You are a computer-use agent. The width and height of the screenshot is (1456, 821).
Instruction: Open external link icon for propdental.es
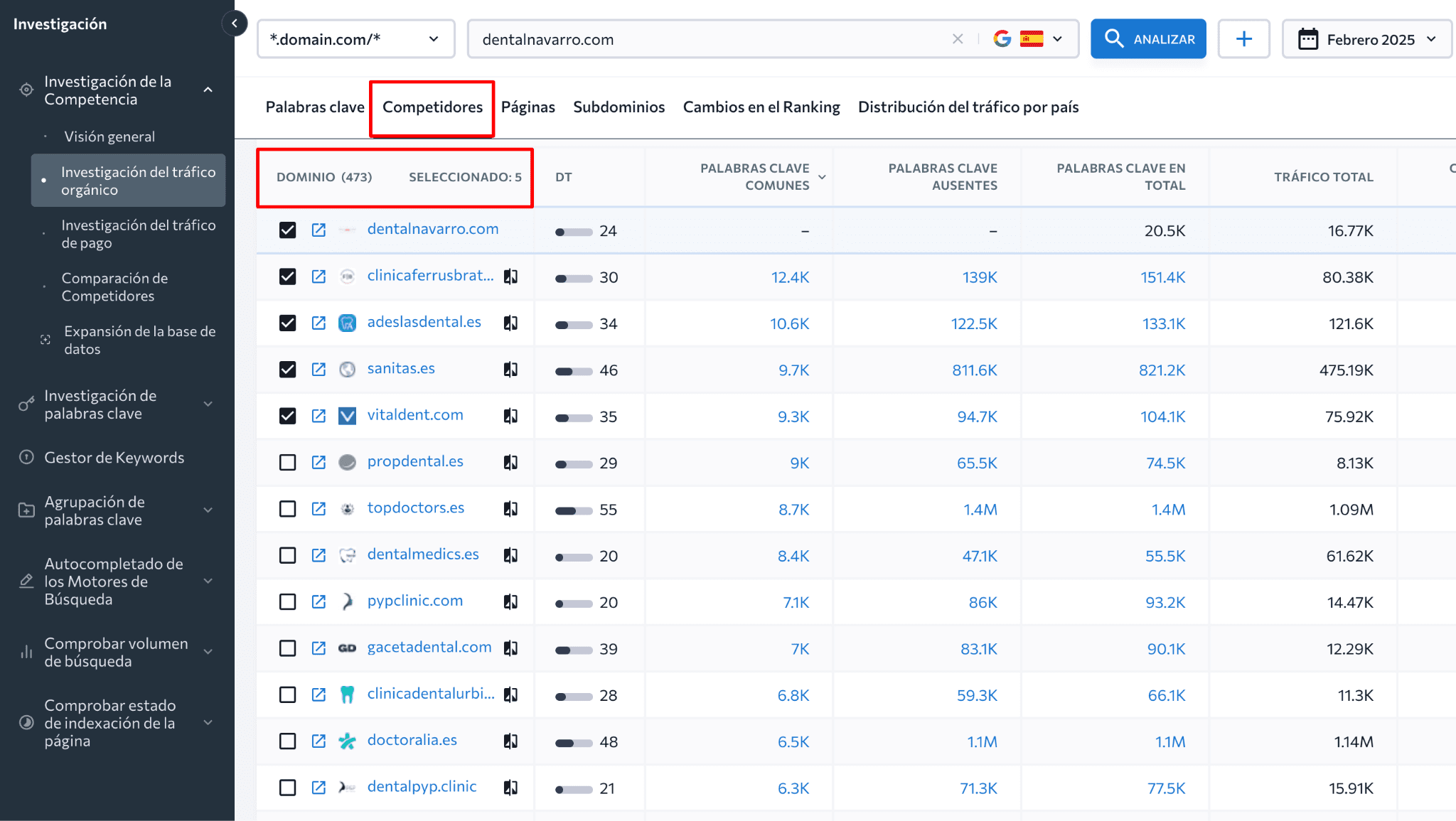pyautogui.click(x=318, y=462)
